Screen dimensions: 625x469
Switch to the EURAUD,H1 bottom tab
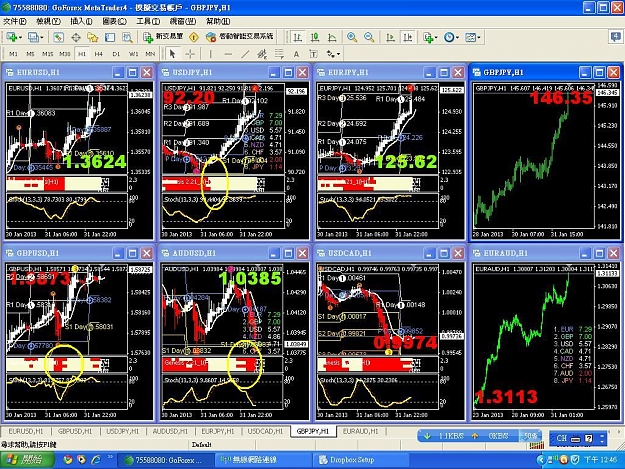[x=360, y=431]
